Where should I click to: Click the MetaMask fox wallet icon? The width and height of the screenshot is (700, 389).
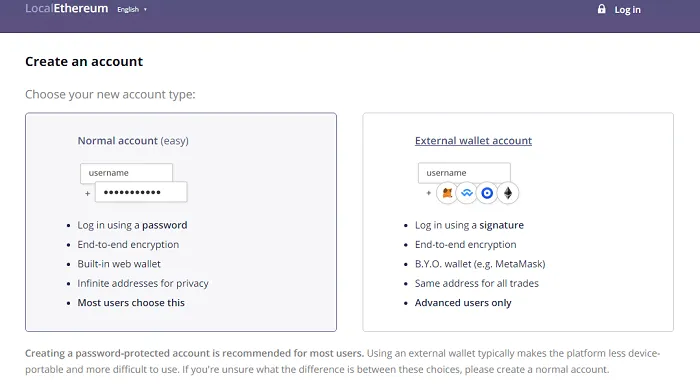(x=447, y=193)
